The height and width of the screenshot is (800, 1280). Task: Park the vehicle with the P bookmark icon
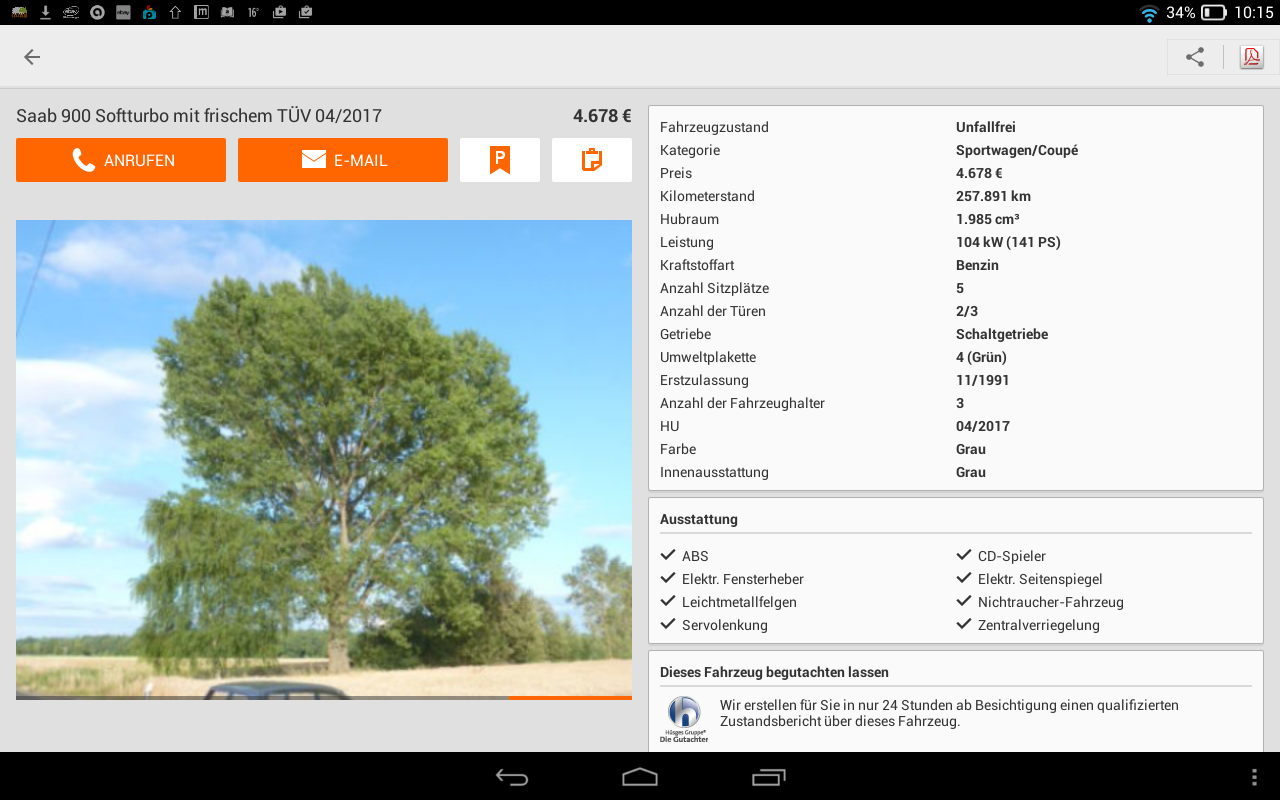point(500,160)
